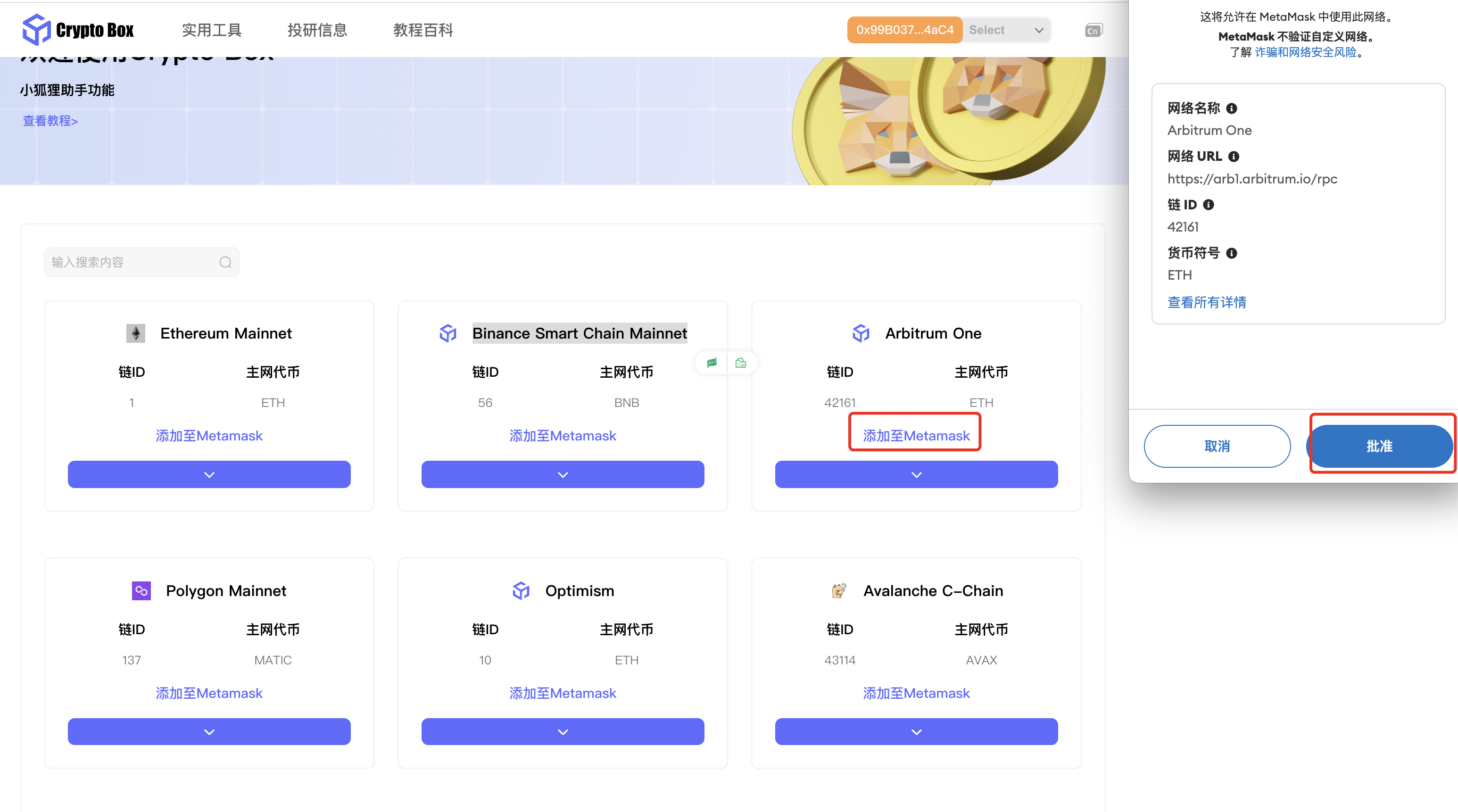Open the 实用工具 menu
1458x812 pixels.
(212, 30)
